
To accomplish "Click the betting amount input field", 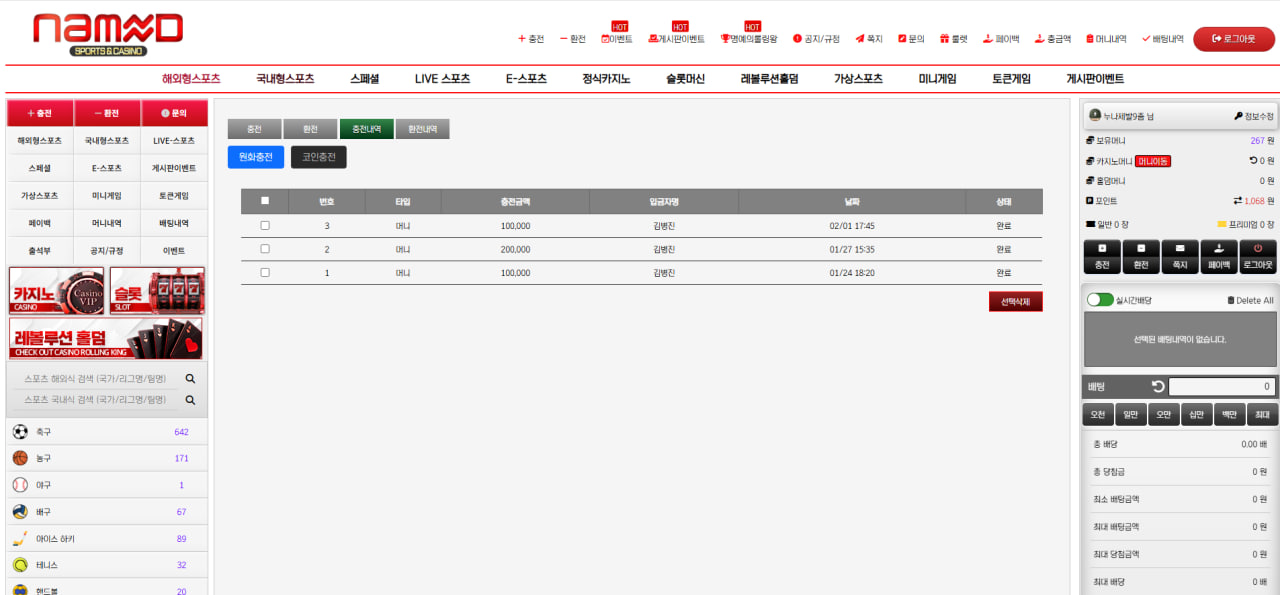I will 1222,387.
